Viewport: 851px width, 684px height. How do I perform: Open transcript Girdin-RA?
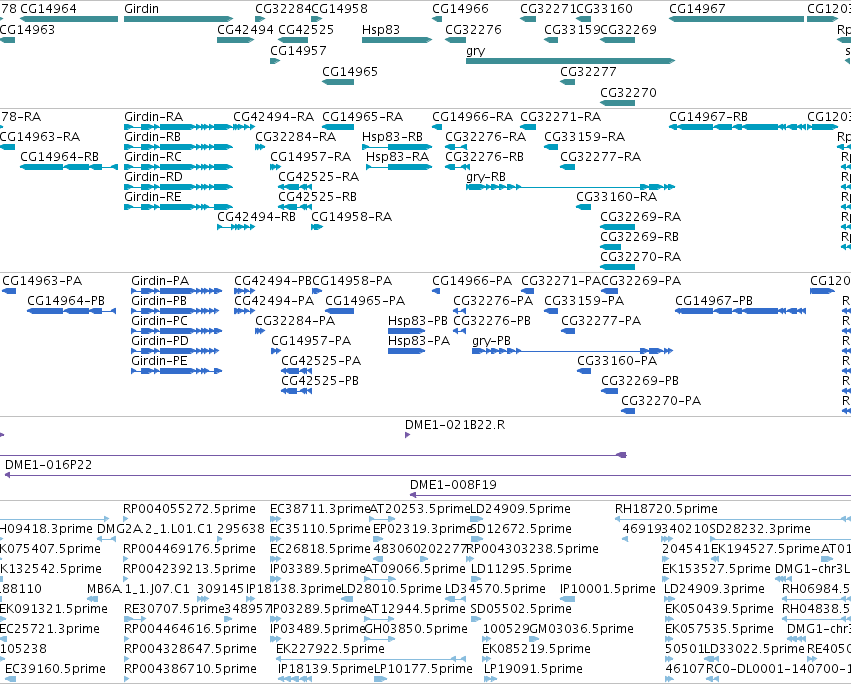click(154, 117)
